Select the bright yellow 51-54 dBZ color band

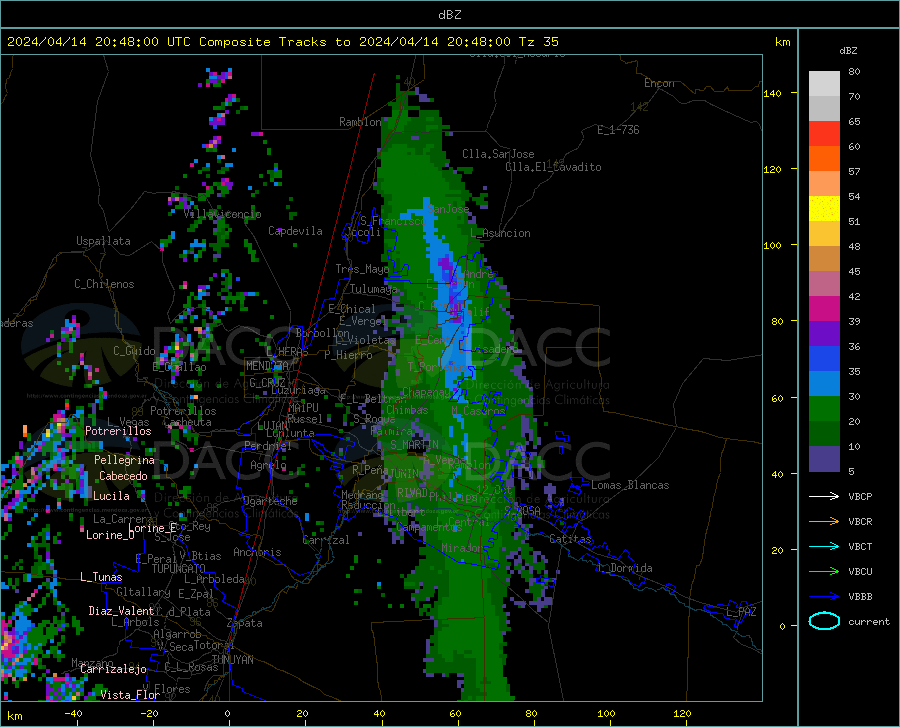[x=824, y=208]
